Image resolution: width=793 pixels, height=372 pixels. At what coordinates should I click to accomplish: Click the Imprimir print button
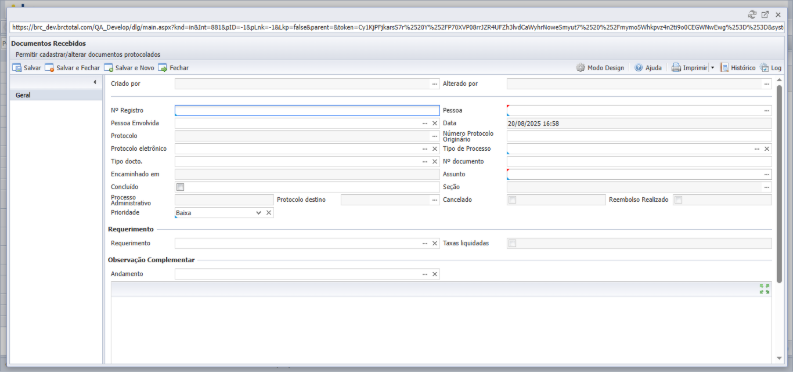[x=689, y=68]
